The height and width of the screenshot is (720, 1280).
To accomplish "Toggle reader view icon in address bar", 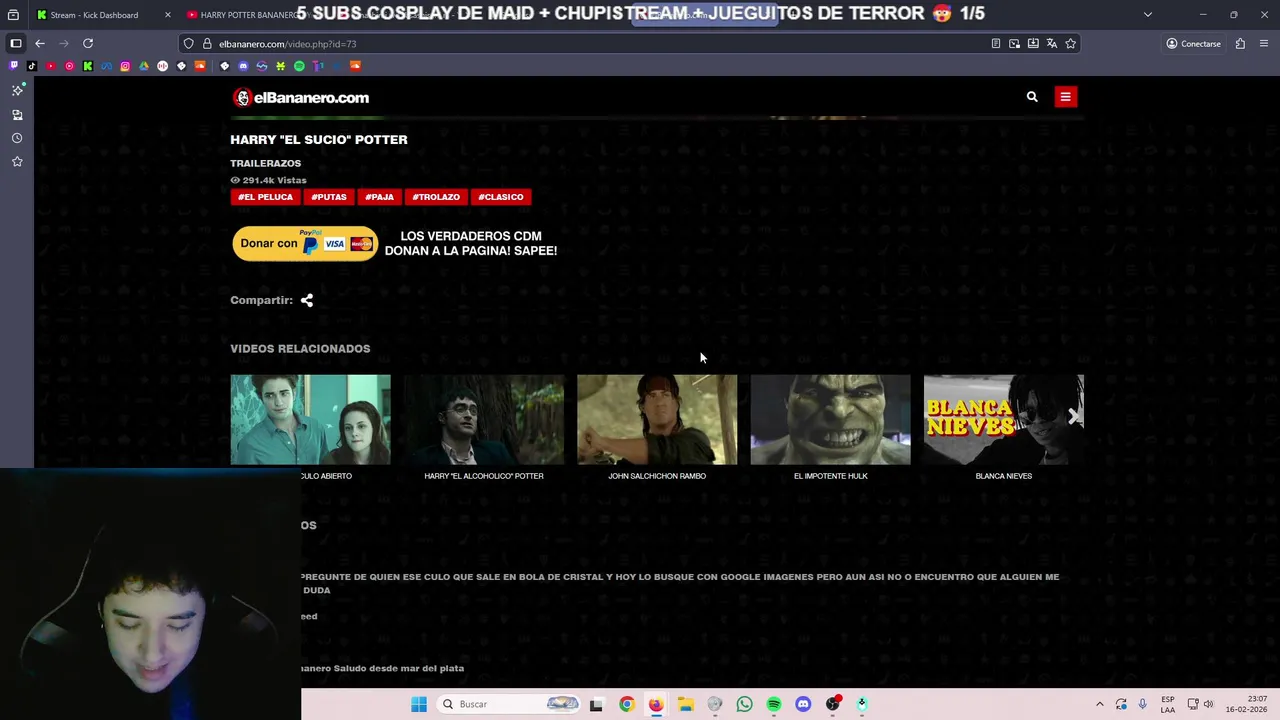I will click(x=995, y=44).
